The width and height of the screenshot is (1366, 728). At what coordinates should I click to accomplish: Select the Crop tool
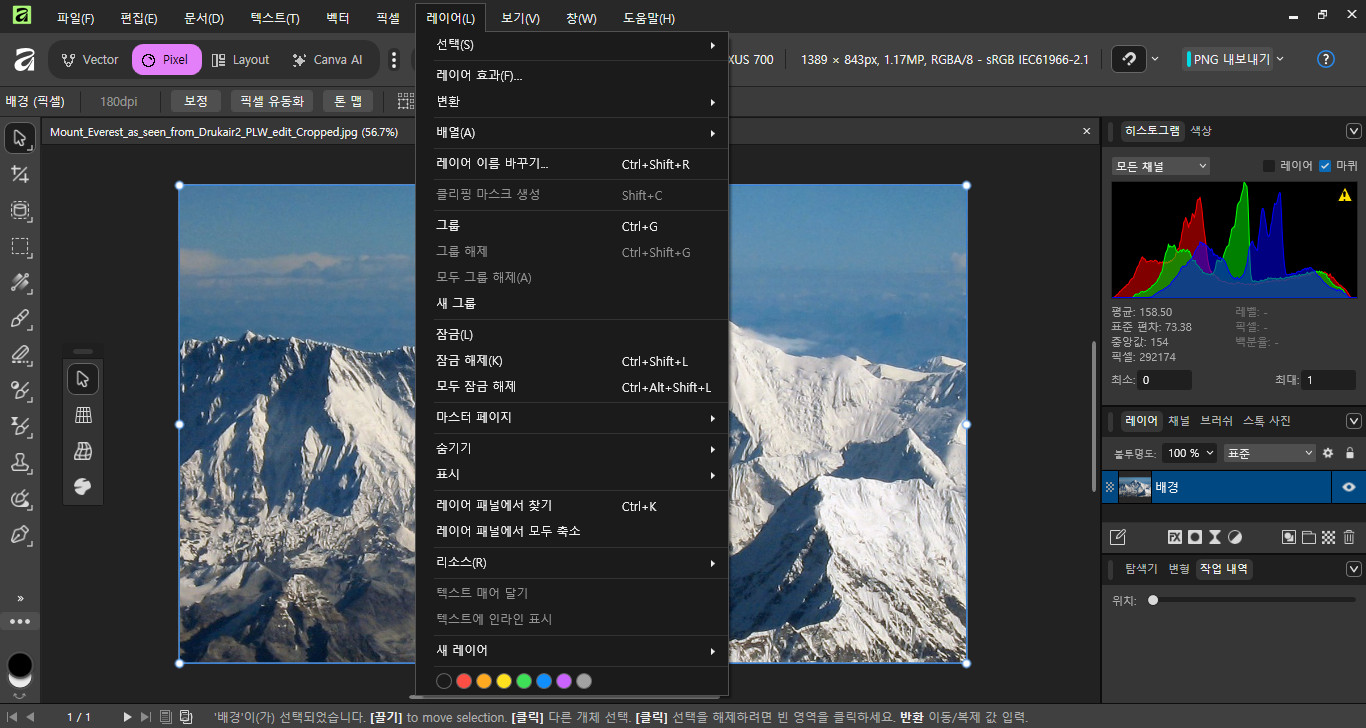tap(20, 174)
